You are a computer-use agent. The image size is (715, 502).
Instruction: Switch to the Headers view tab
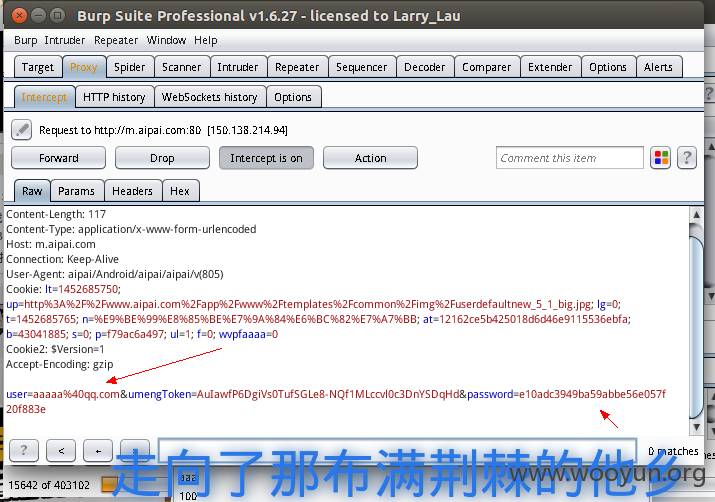(x=132, y=191)
